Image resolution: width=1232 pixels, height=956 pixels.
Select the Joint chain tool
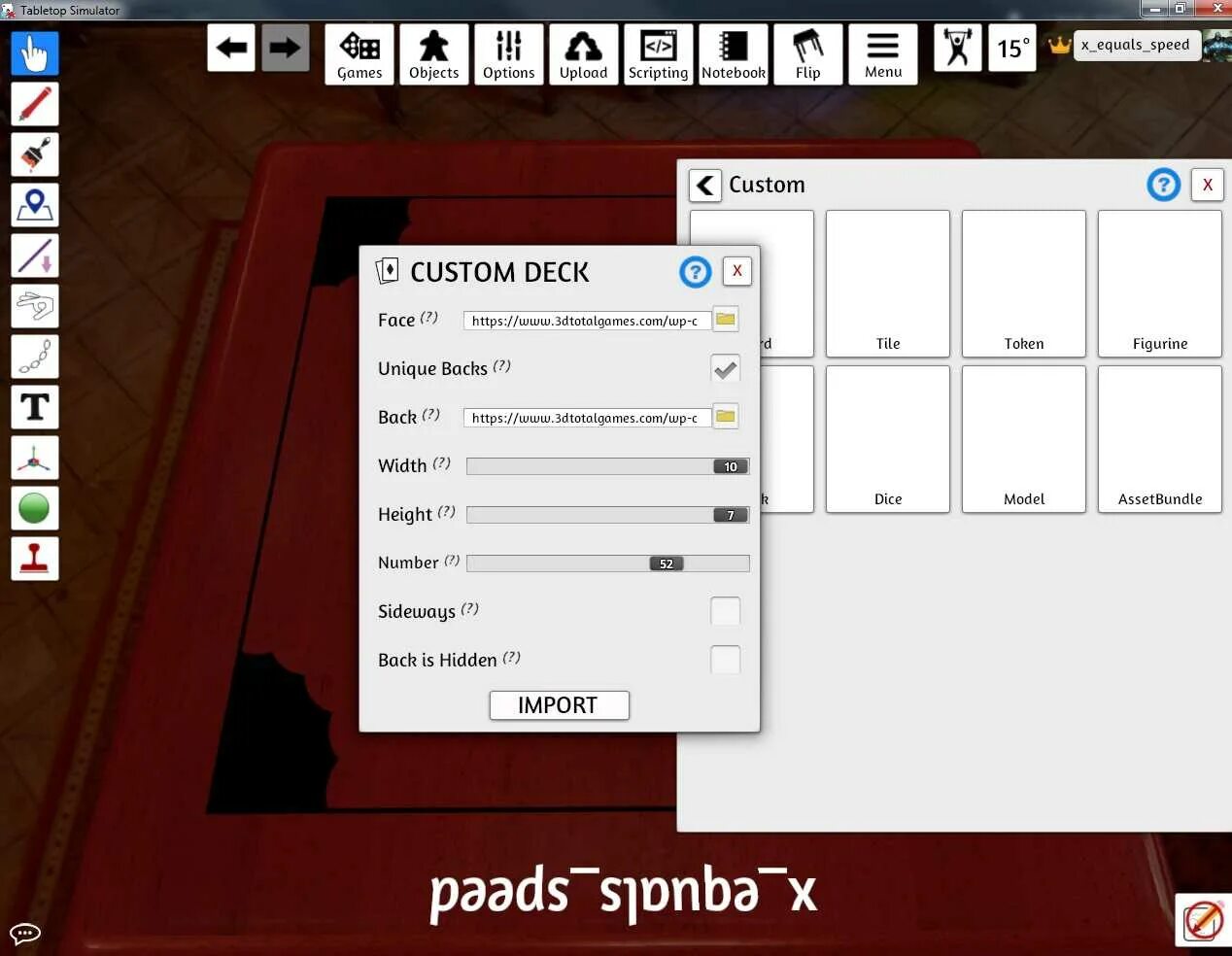coord(35,357)
